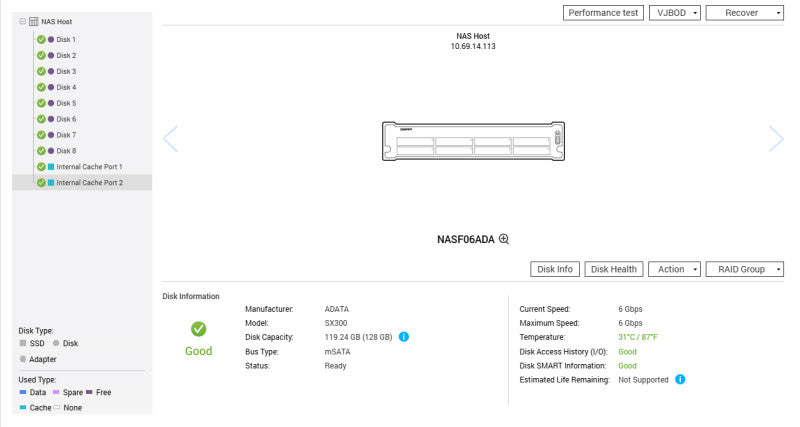
Task: Click the magnifier icon beside NASF06ADA
Action: coord(504,239)
